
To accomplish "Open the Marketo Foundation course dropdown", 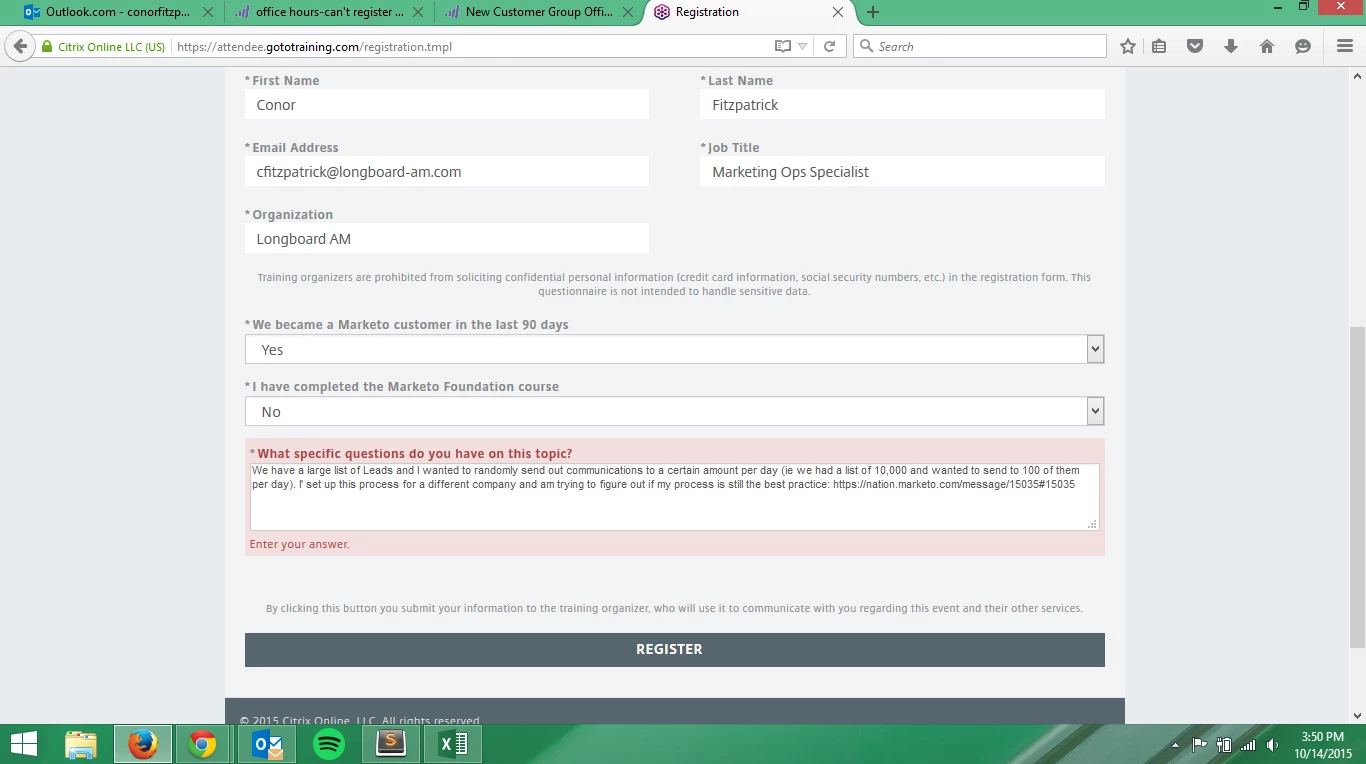I will [675, 411].
